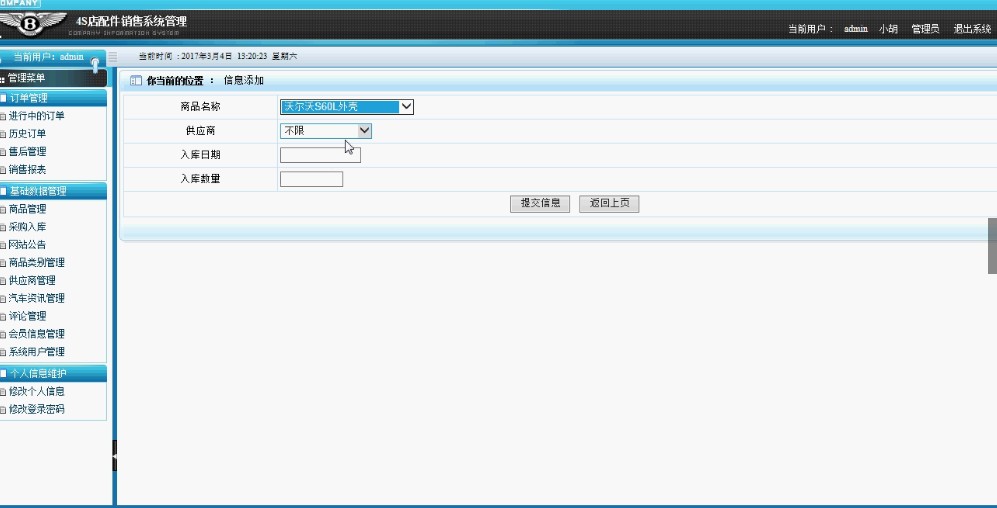Image resolution: width=997 pixels, height=508 pixels.
Task: Focus the 入库数量 input field
Action: tap(312, 179)
